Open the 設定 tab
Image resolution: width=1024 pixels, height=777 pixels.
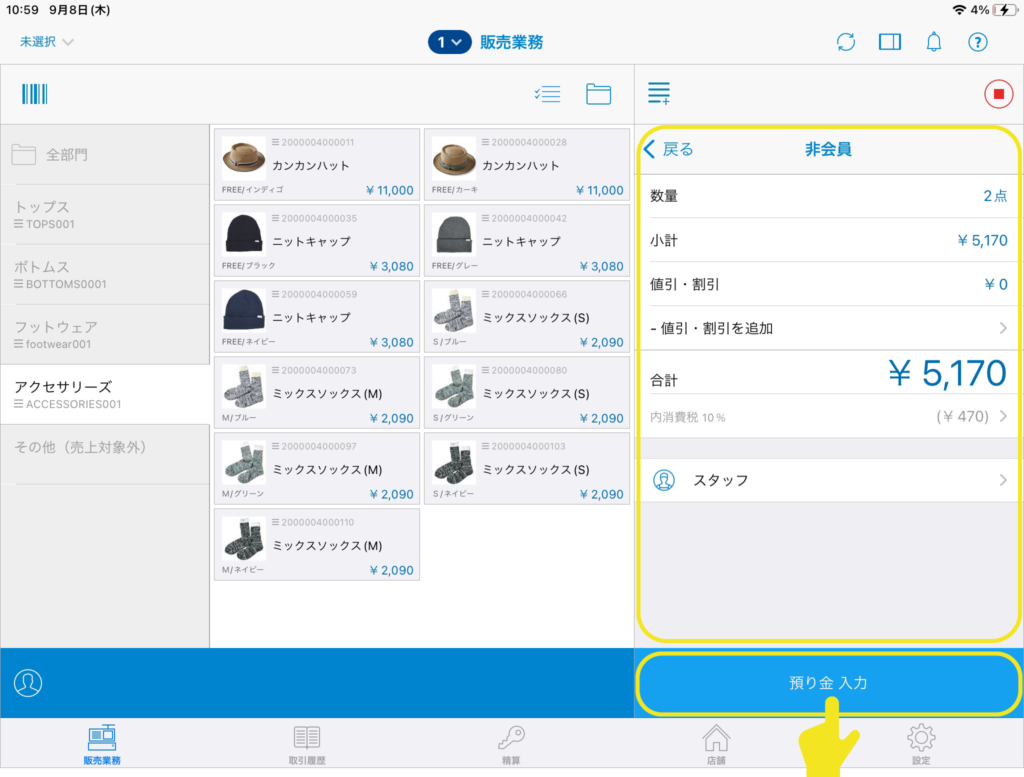pyautogui.click(x=921, y=744)
